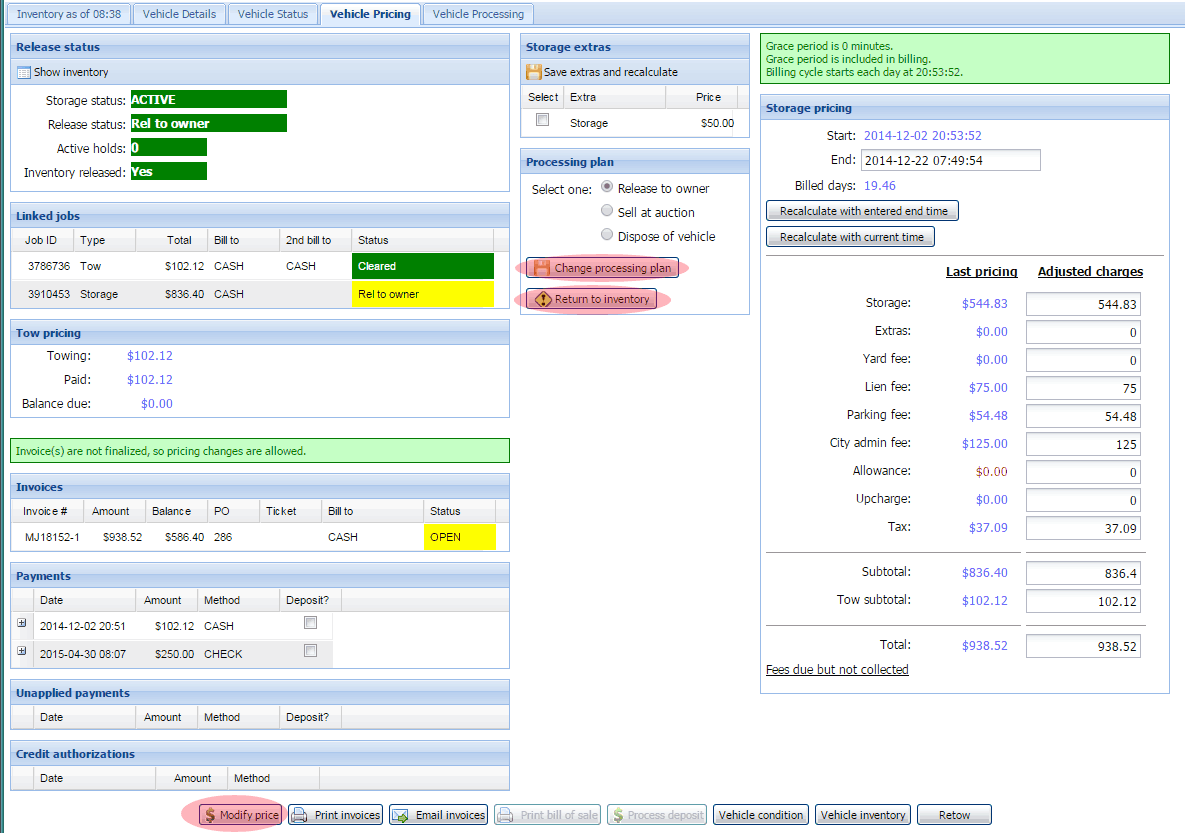Check Deposit box for the CHECK payment

(310, 651)
